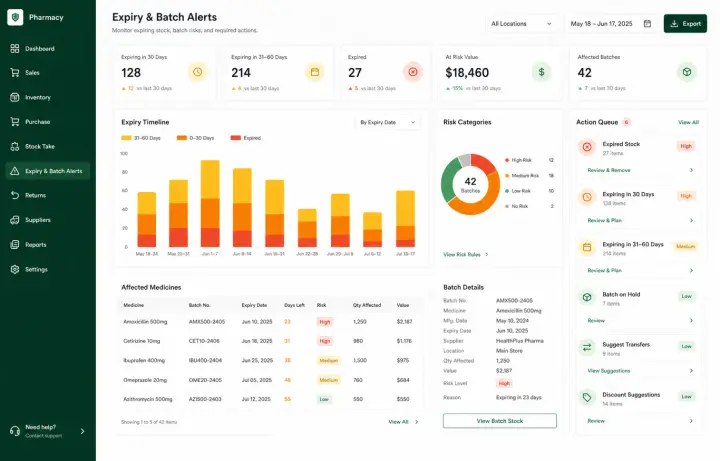Open Reports in sidebar menu

pos(48,245)
